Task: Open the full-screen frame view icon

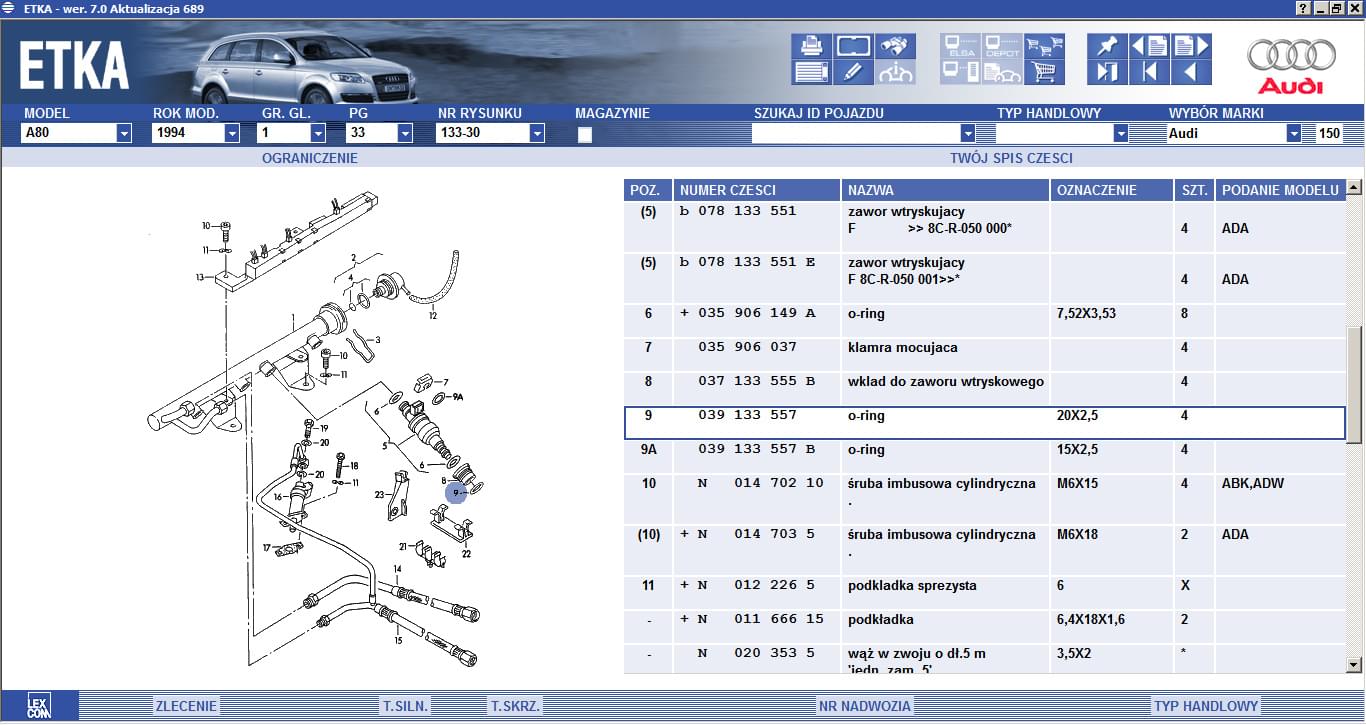Action: (x=853, y=46)
